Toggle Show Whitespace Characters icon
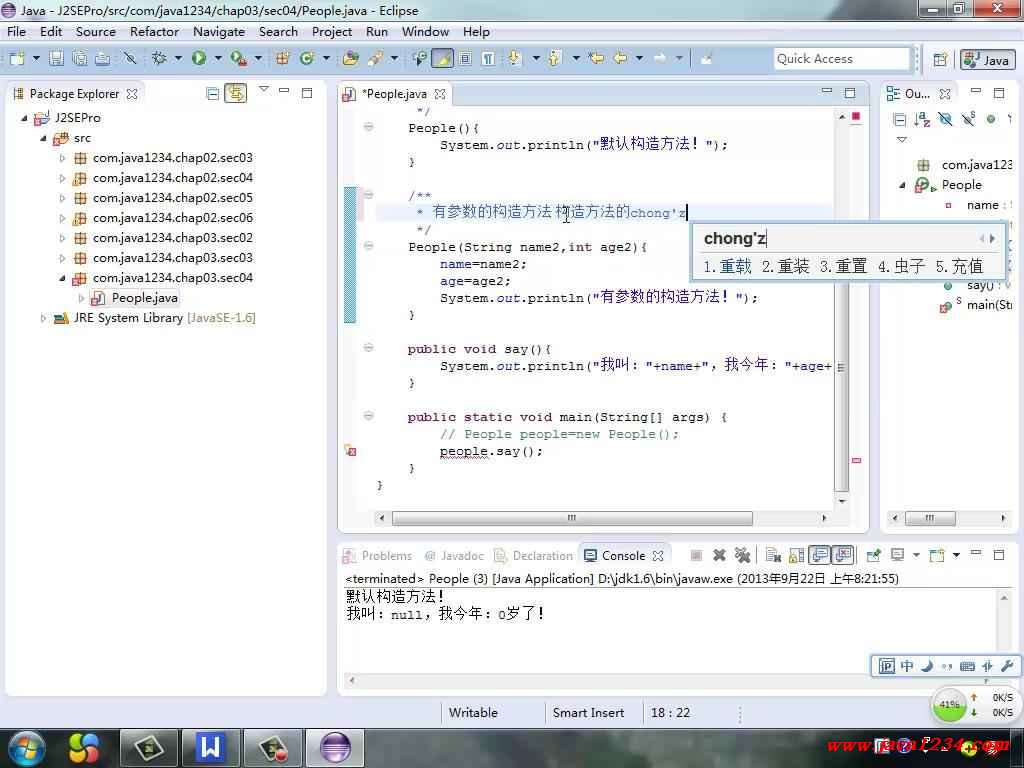The image size is (1024, 768). point(488,59)
